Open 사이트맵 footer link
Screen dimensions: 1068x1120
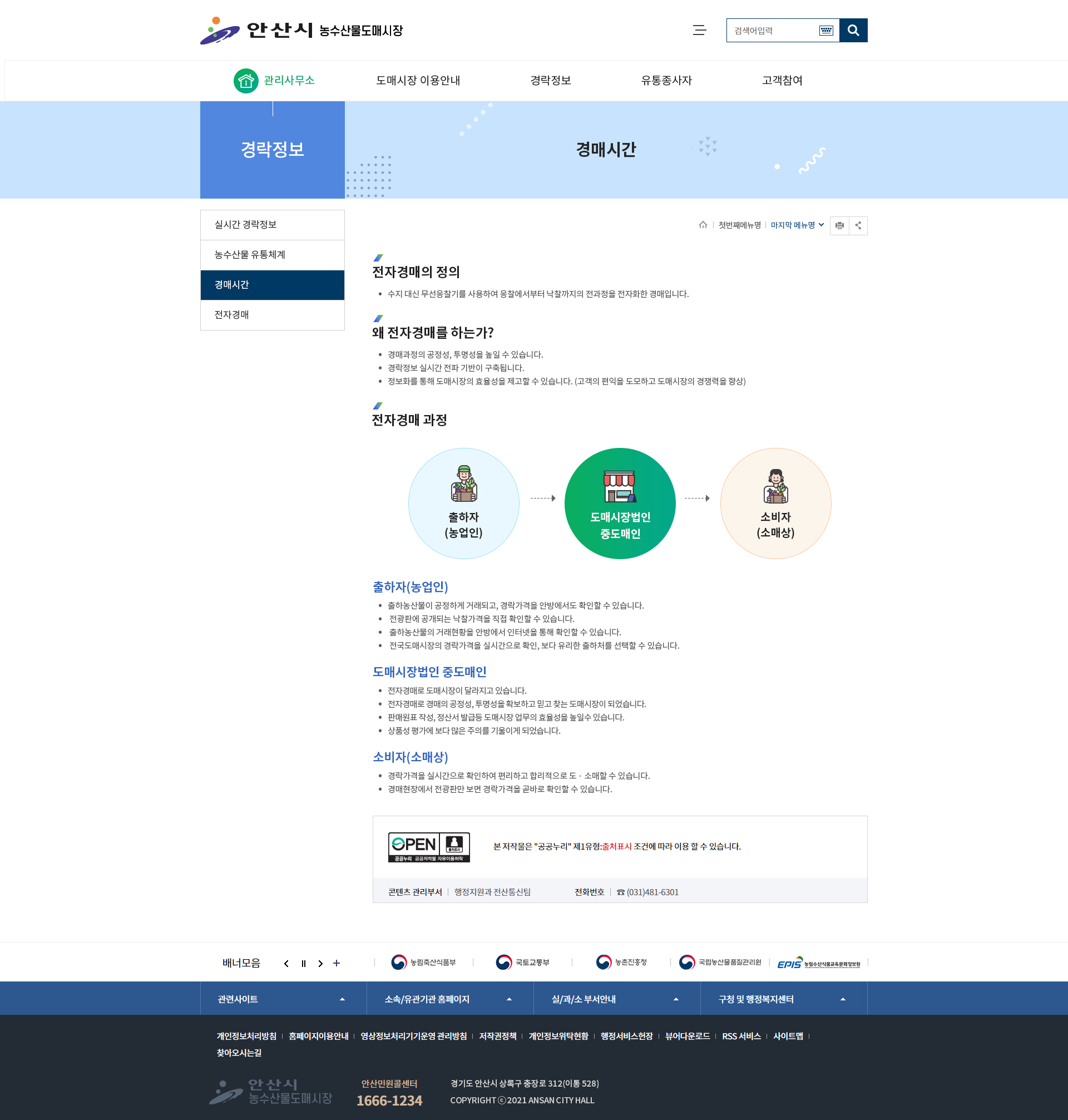(x=788, y=1037)
